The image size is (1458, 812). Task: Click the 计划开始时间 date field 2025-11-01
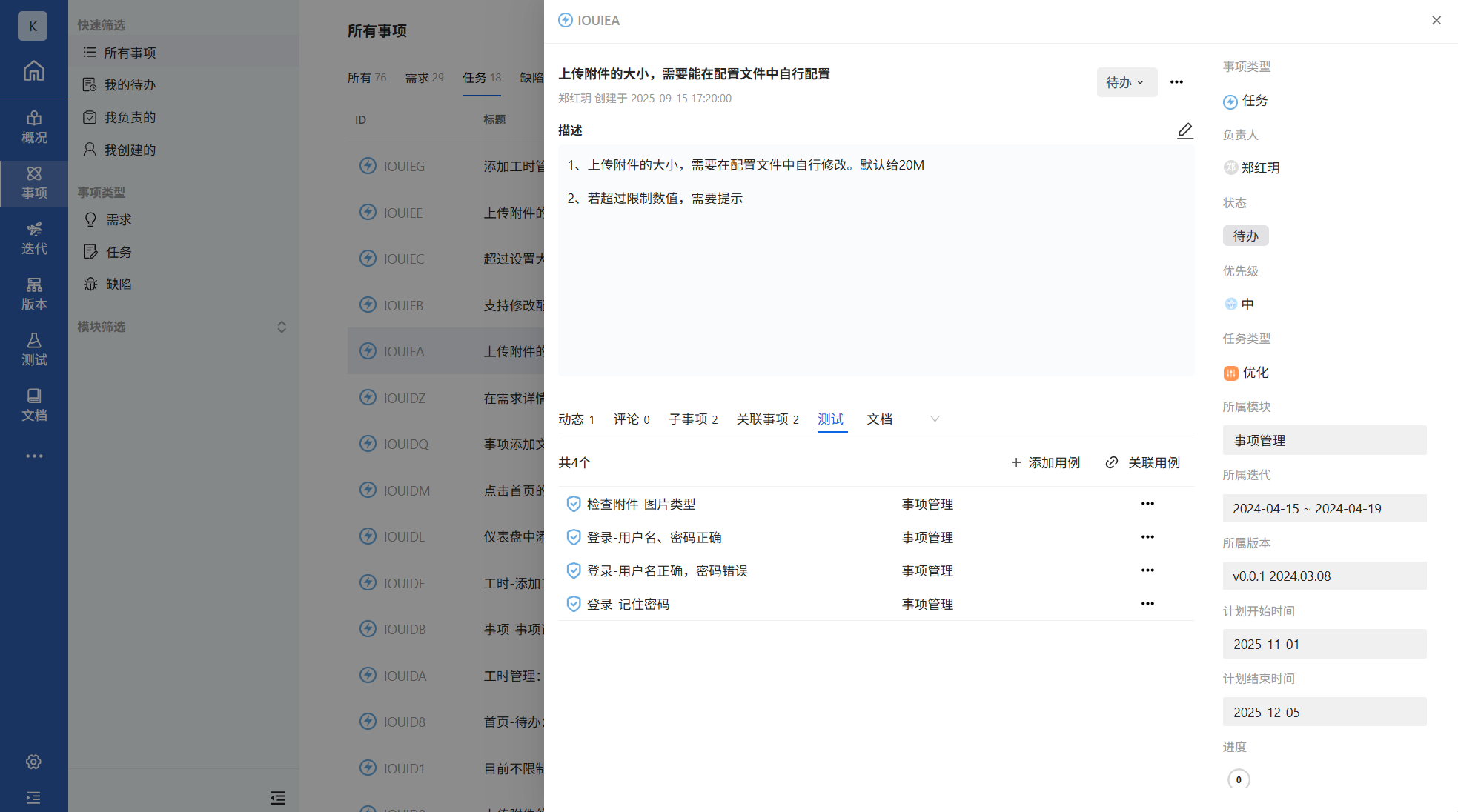(1324, 644)
